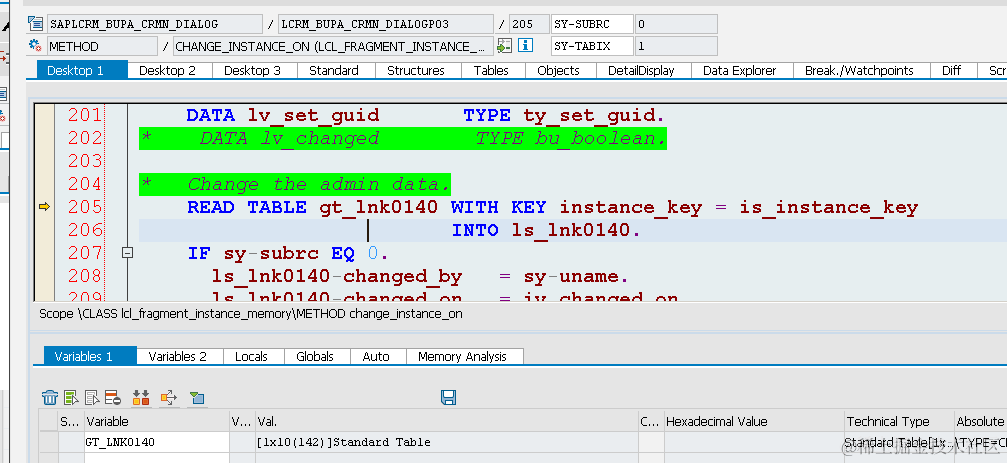
Task: Click the program icon beside SAPLCRM_BUPA_CRMN_DIALOG
Action: (35, 24)
